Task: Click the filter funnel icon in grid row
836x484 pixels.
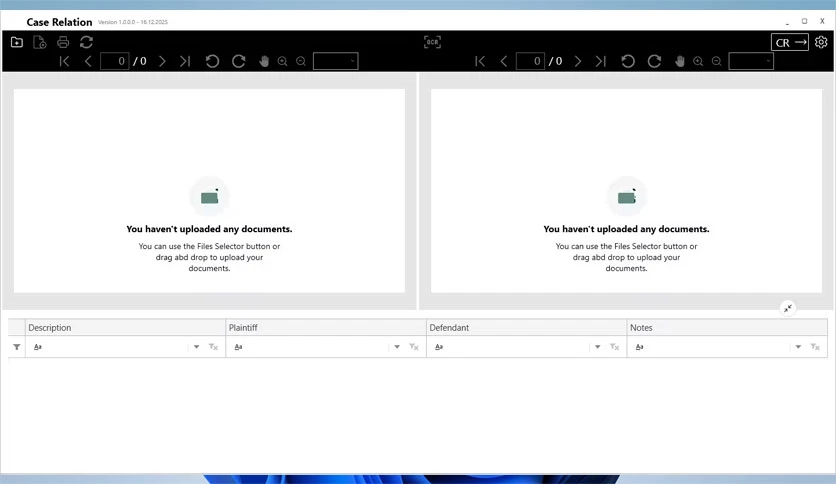Action: click(x=17, y=347)
